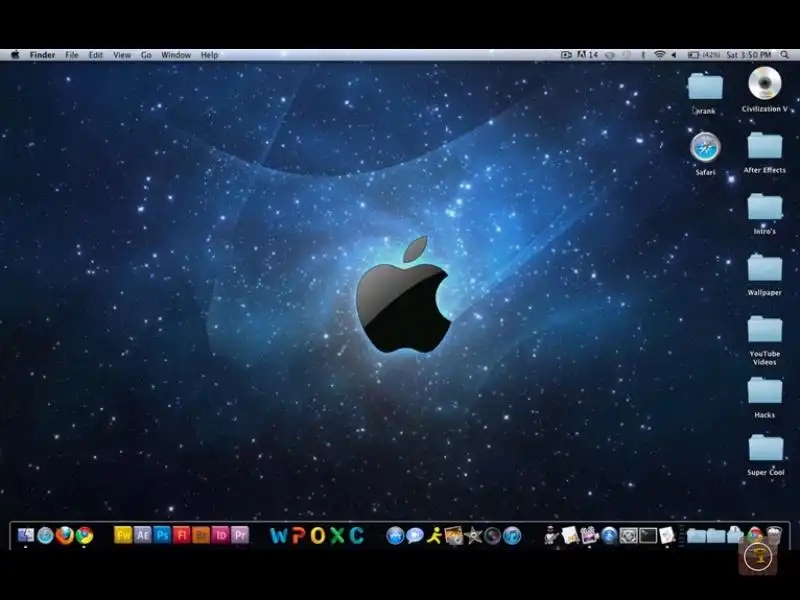Screen dimensions: 800x600
Task: Launch Google Chrome from the dock
Action: coord(85,535)
